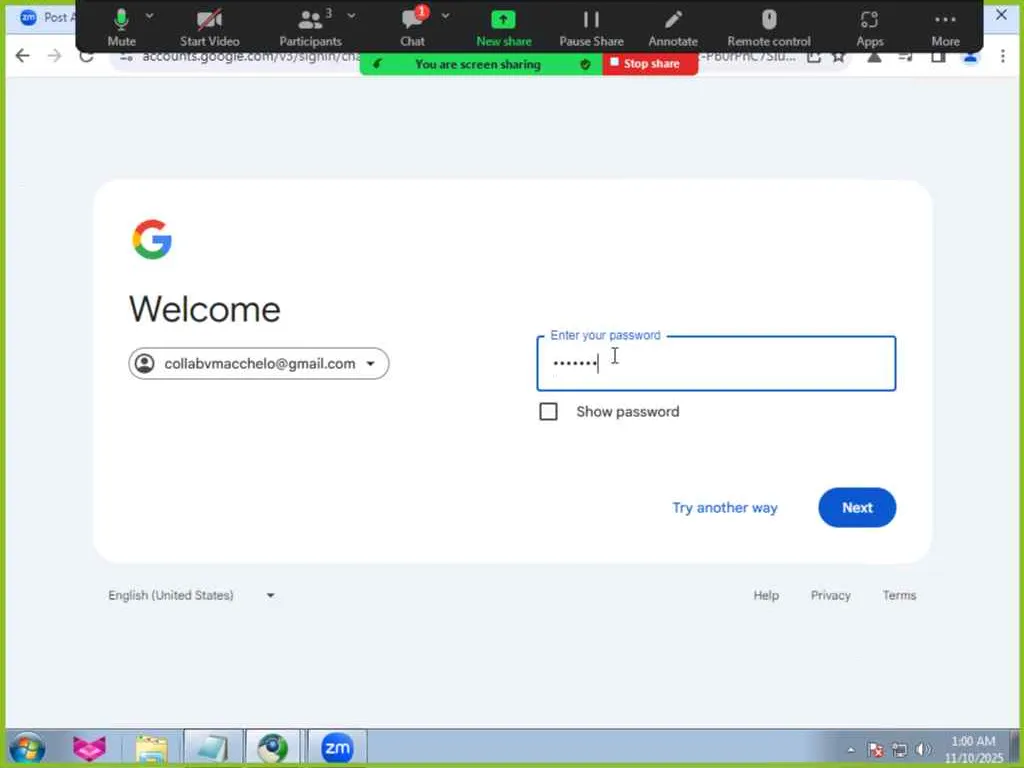Click the Next button

click(x=857, y=507)
